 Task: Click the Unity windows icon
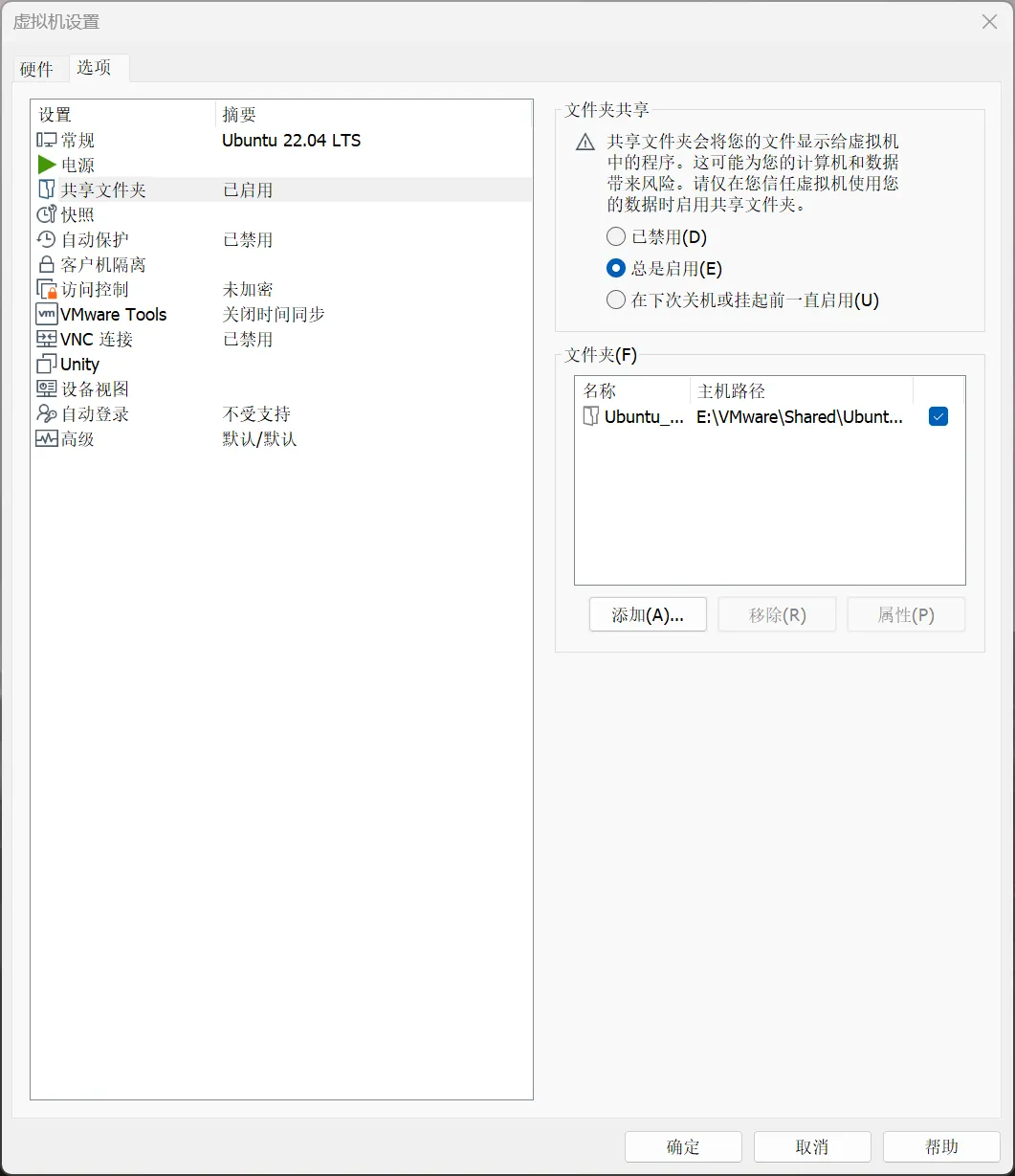pos(47,365)
